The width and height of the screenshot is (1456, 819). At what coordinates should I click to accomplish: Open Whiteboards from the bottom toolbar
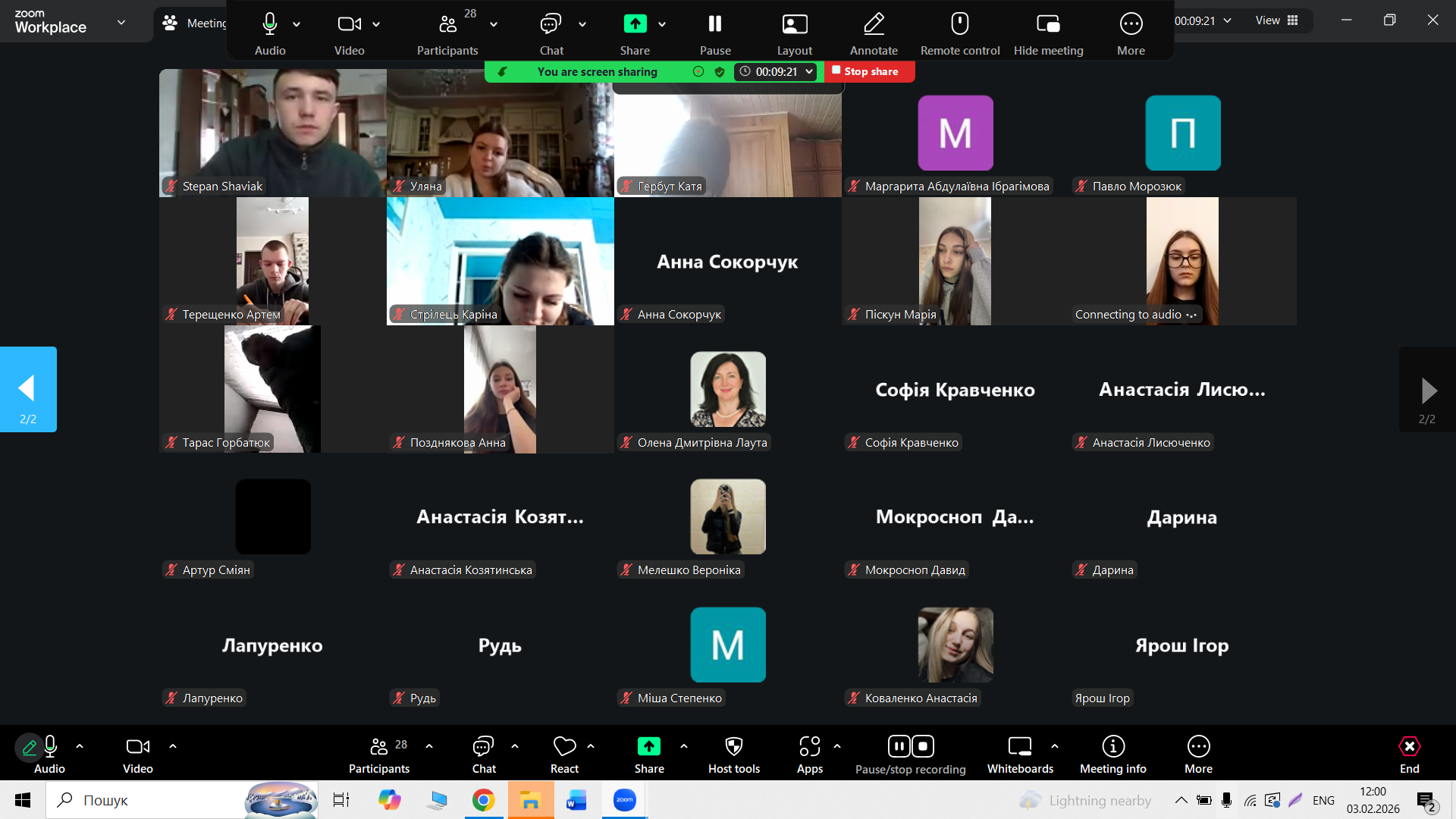pyautogui.click(x=1019, y=747)
